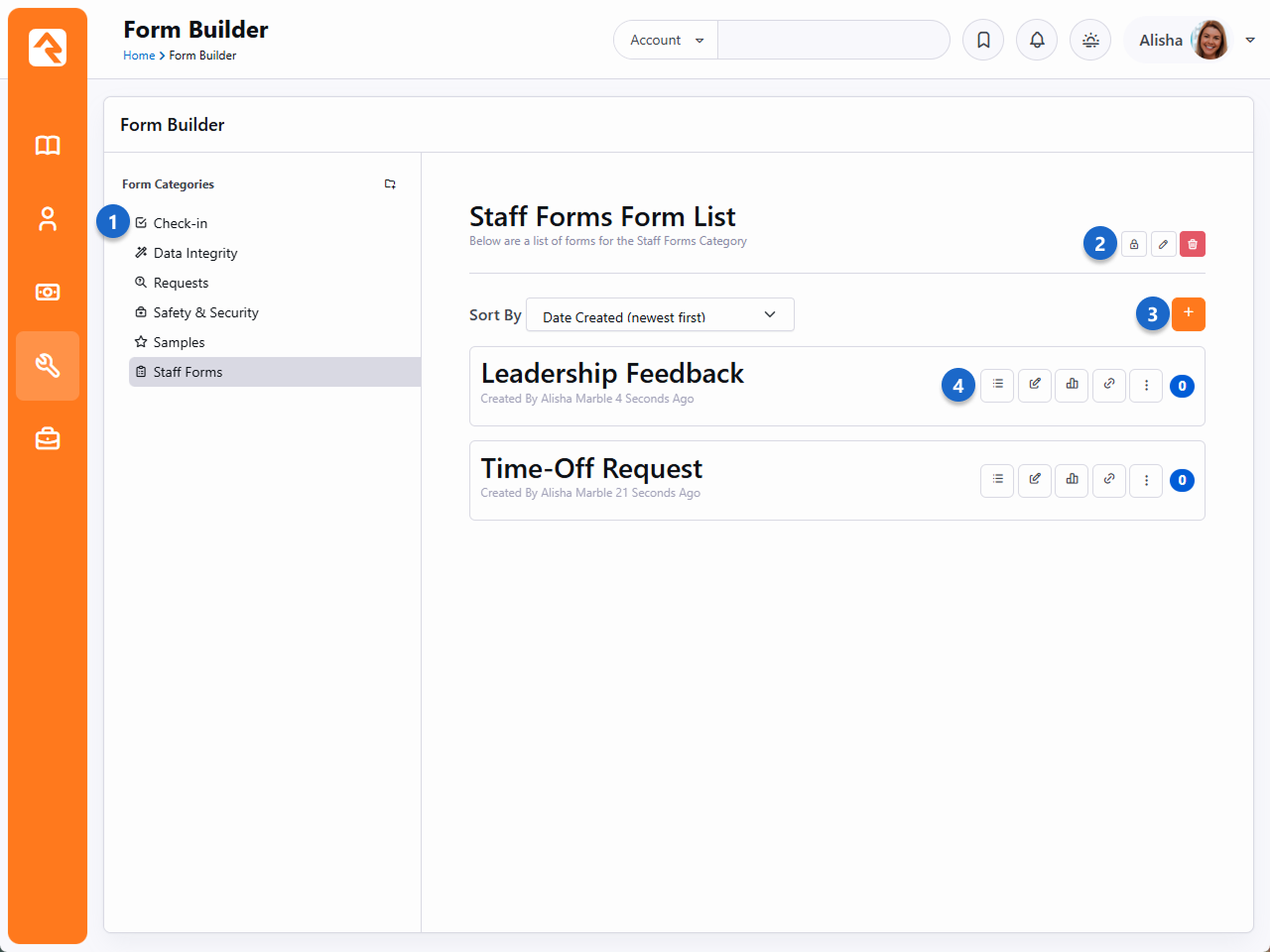Open the submissions list icon for Leadership Feedback

(x=997, y=385)
